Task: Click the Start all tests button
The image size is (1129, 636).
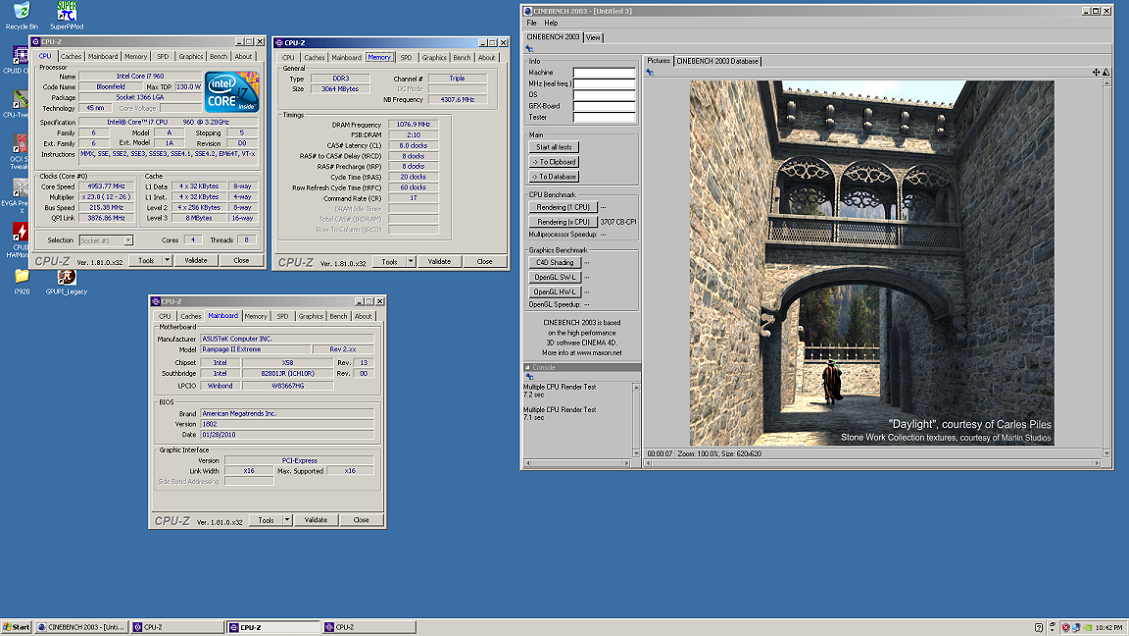Action: [554, 147]
